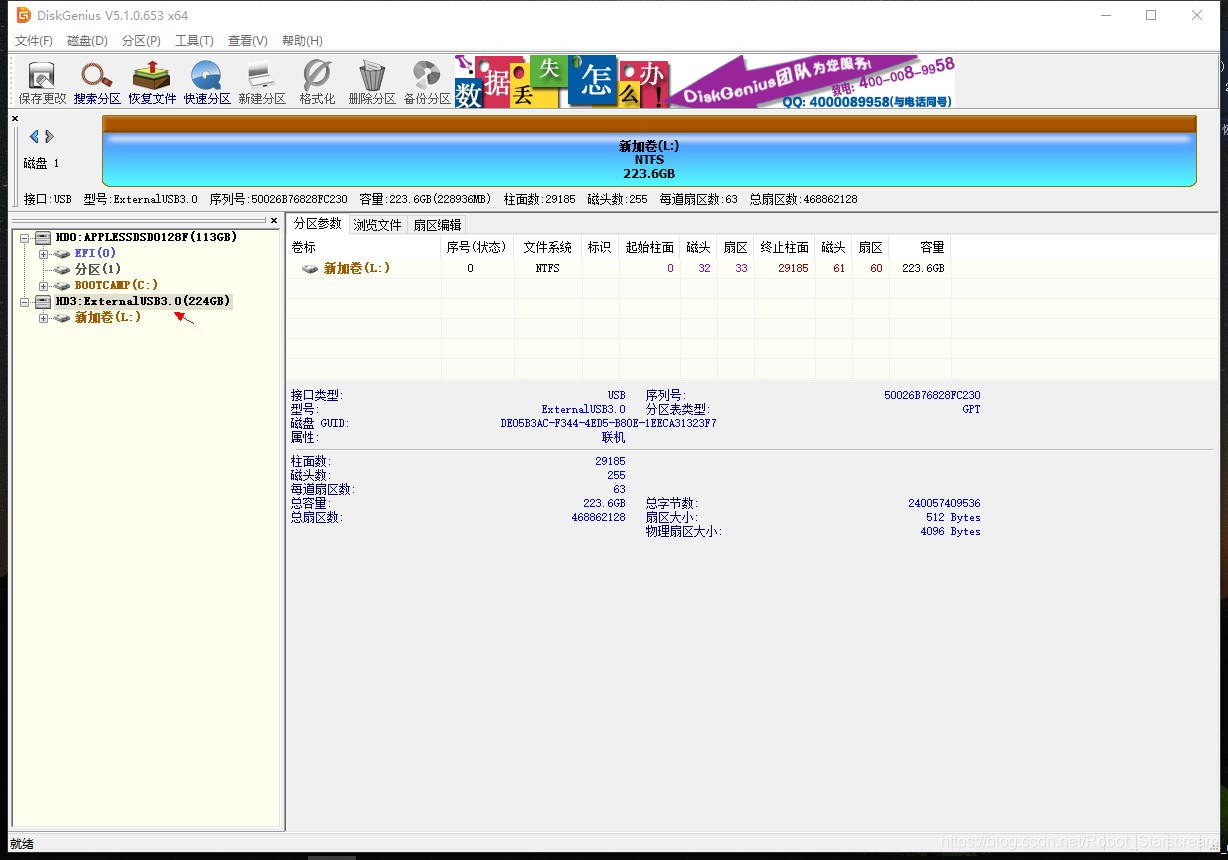Click the HD0 APPLESSDSD0128F disk icon
Image resolution: width=1228 pixels, height=860 pixels.
[43, 237]
